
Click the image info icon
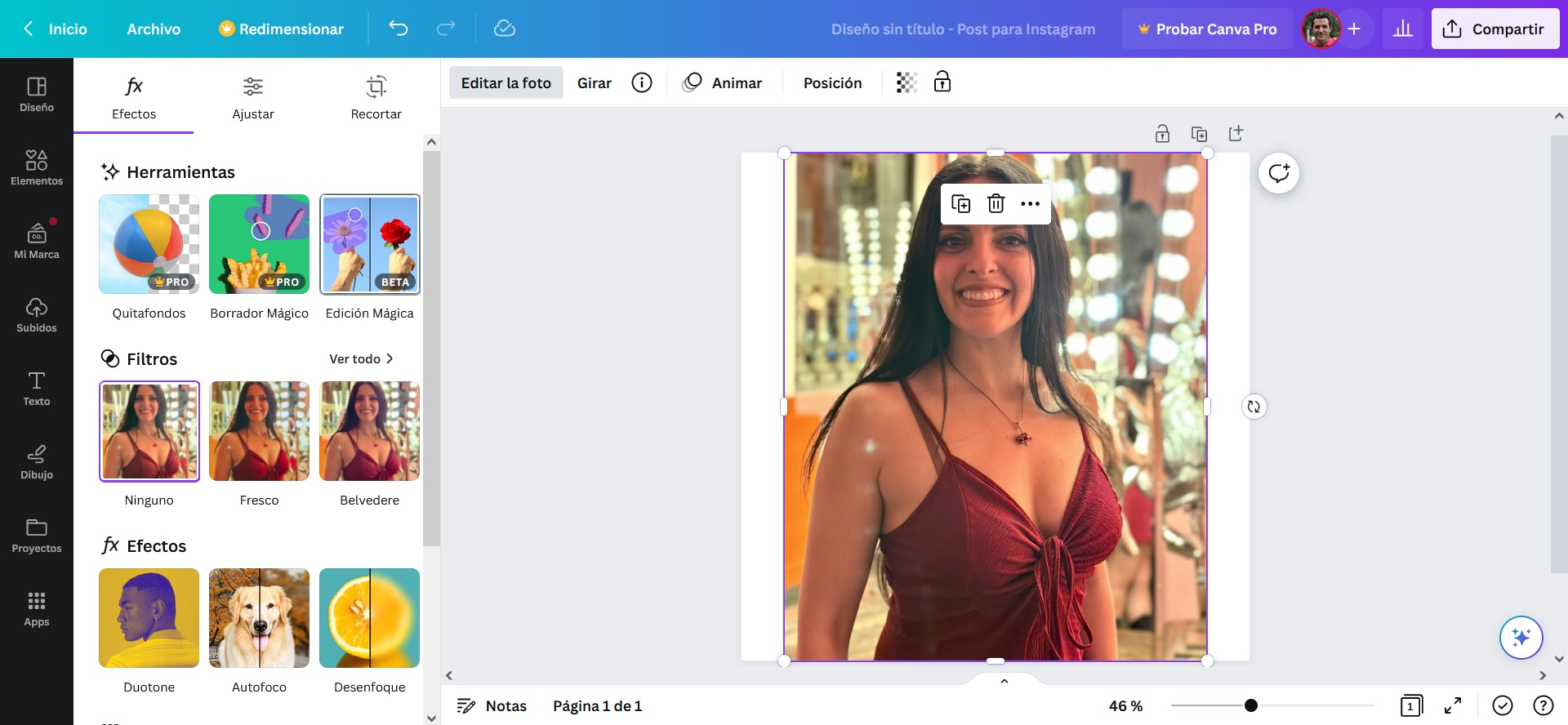point(642,82)
